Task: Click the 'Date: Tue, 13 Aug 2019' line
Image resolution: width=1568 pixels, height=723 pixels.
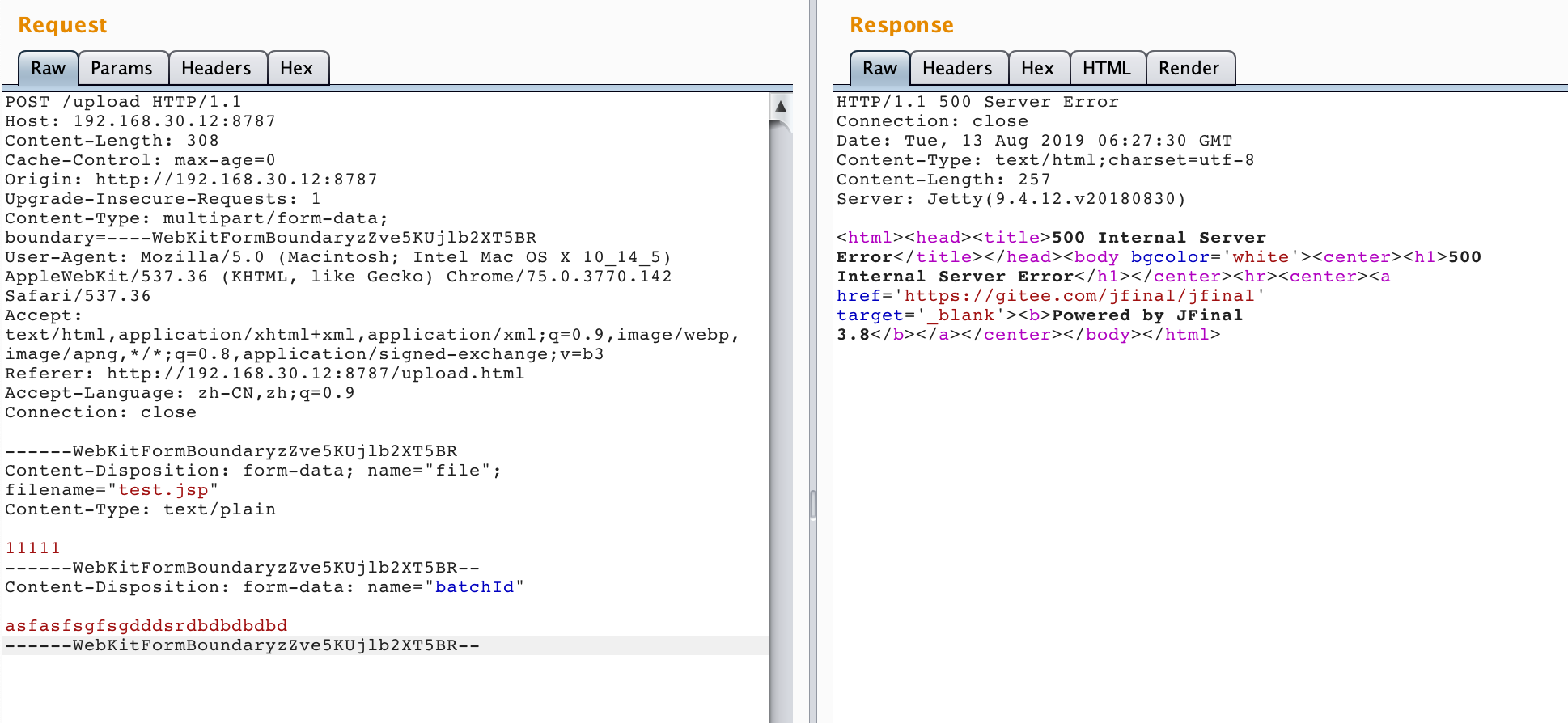Action: pos(1034,141)
